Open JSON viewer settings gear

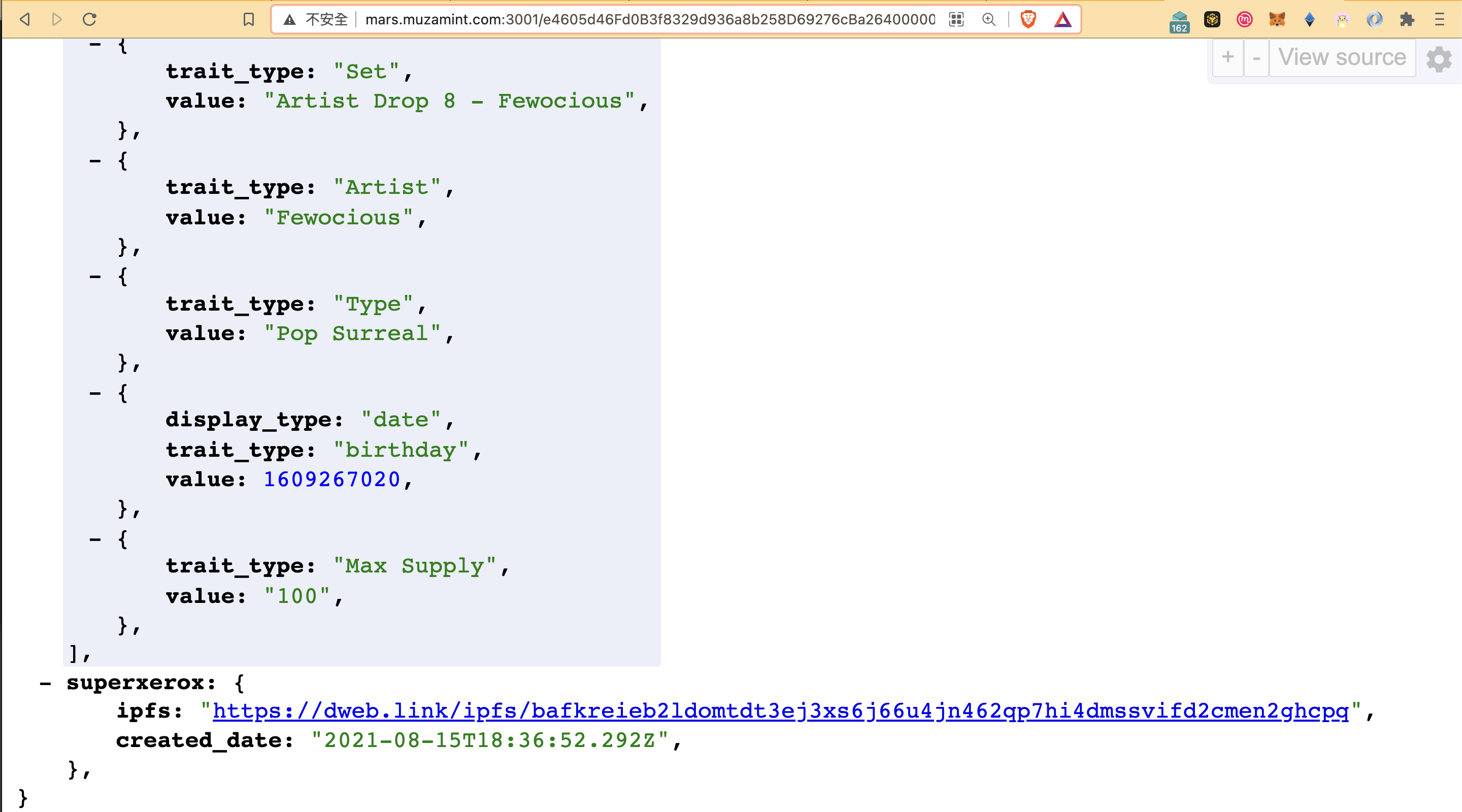pos(1439,59)
